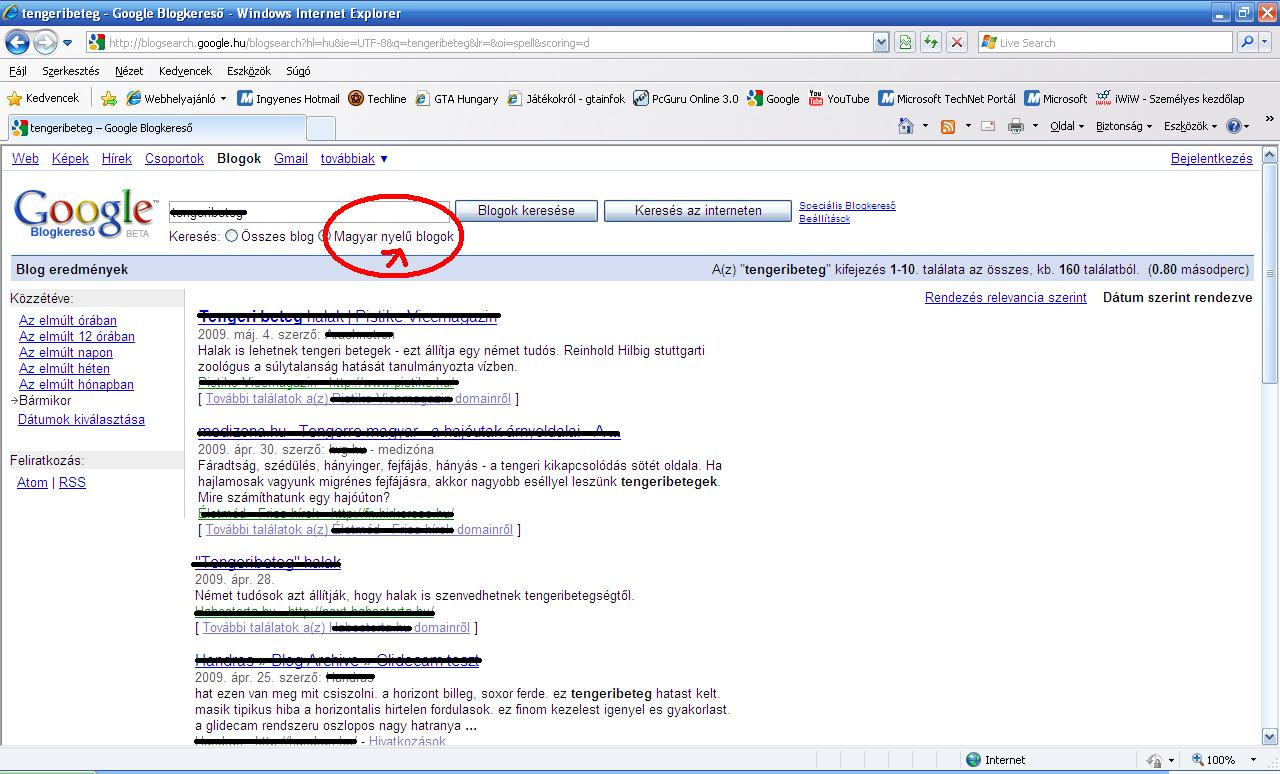Expand the Print dropdown arrow
The width and height of the screenshot is (1280, 774).
pyautogui.click(x=1035, y=126)
